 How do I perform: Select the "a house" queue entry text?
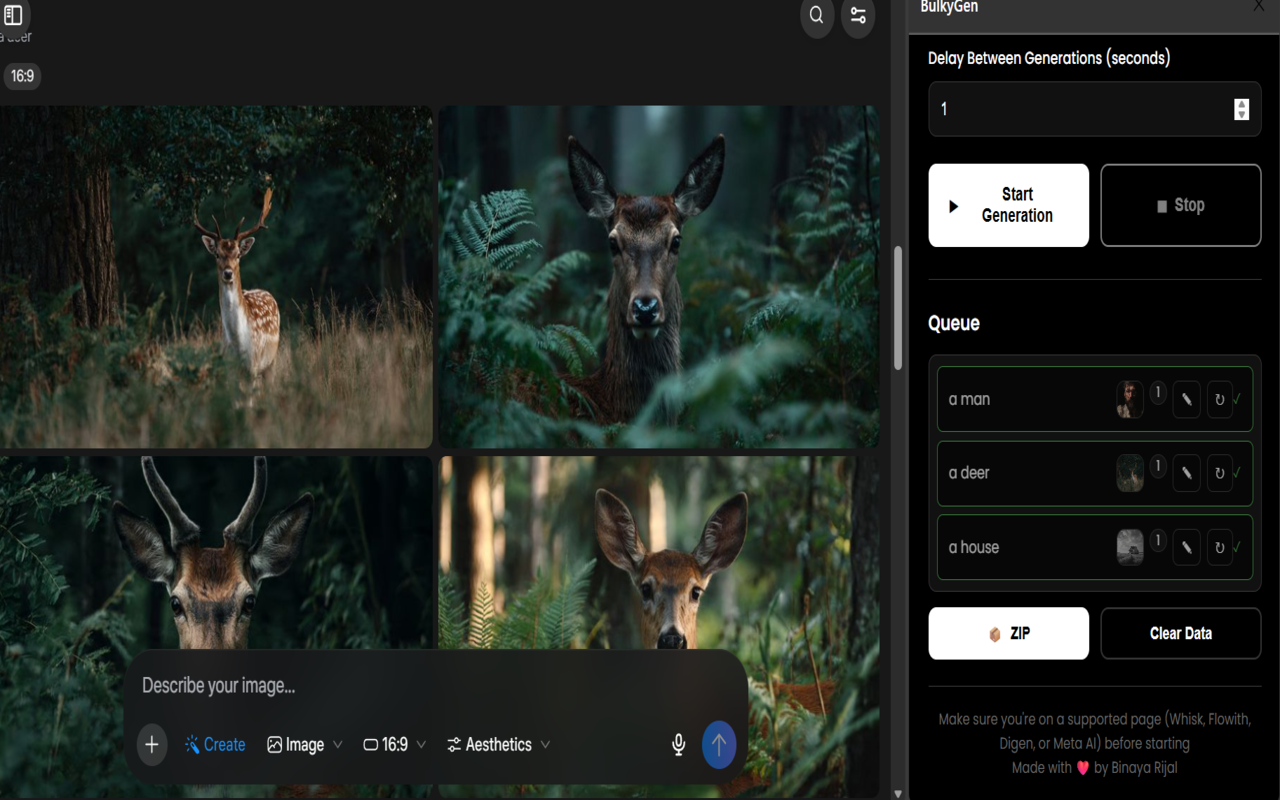pyautogui.click(x=974, y=547)
